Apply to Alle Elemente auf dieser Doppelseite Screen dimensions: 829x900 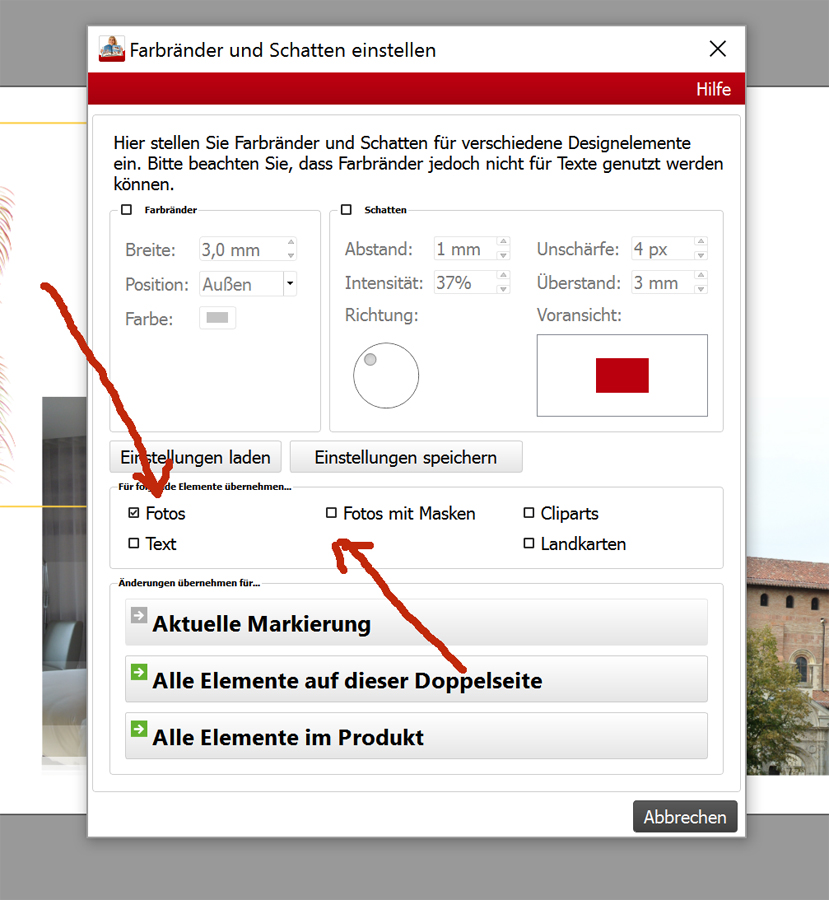(x=416, y=680)
